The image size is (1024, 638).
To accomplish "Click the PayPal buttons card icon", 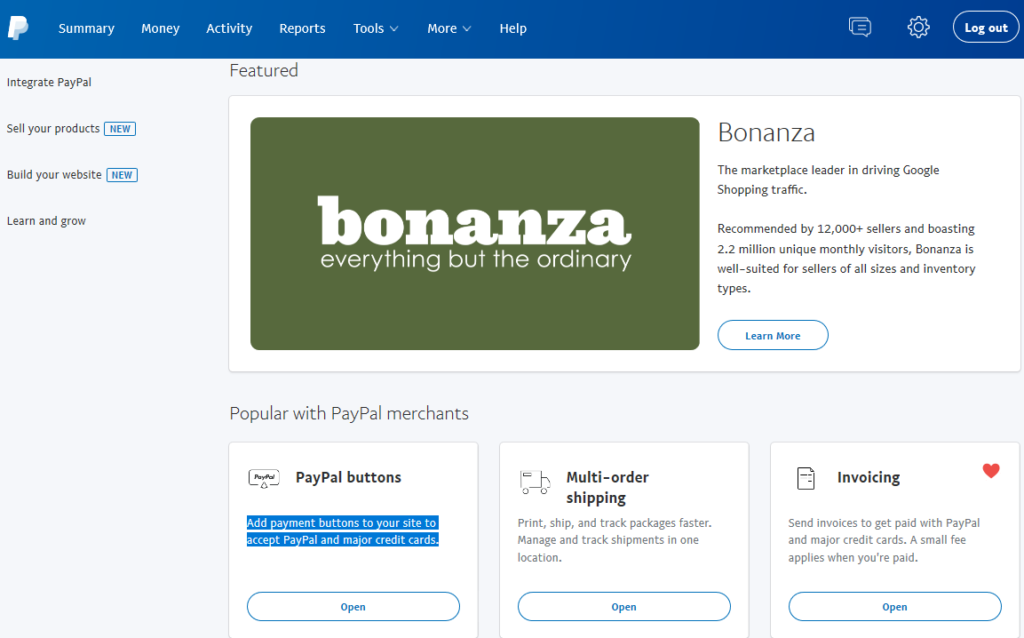I will (x=264, y=478).
